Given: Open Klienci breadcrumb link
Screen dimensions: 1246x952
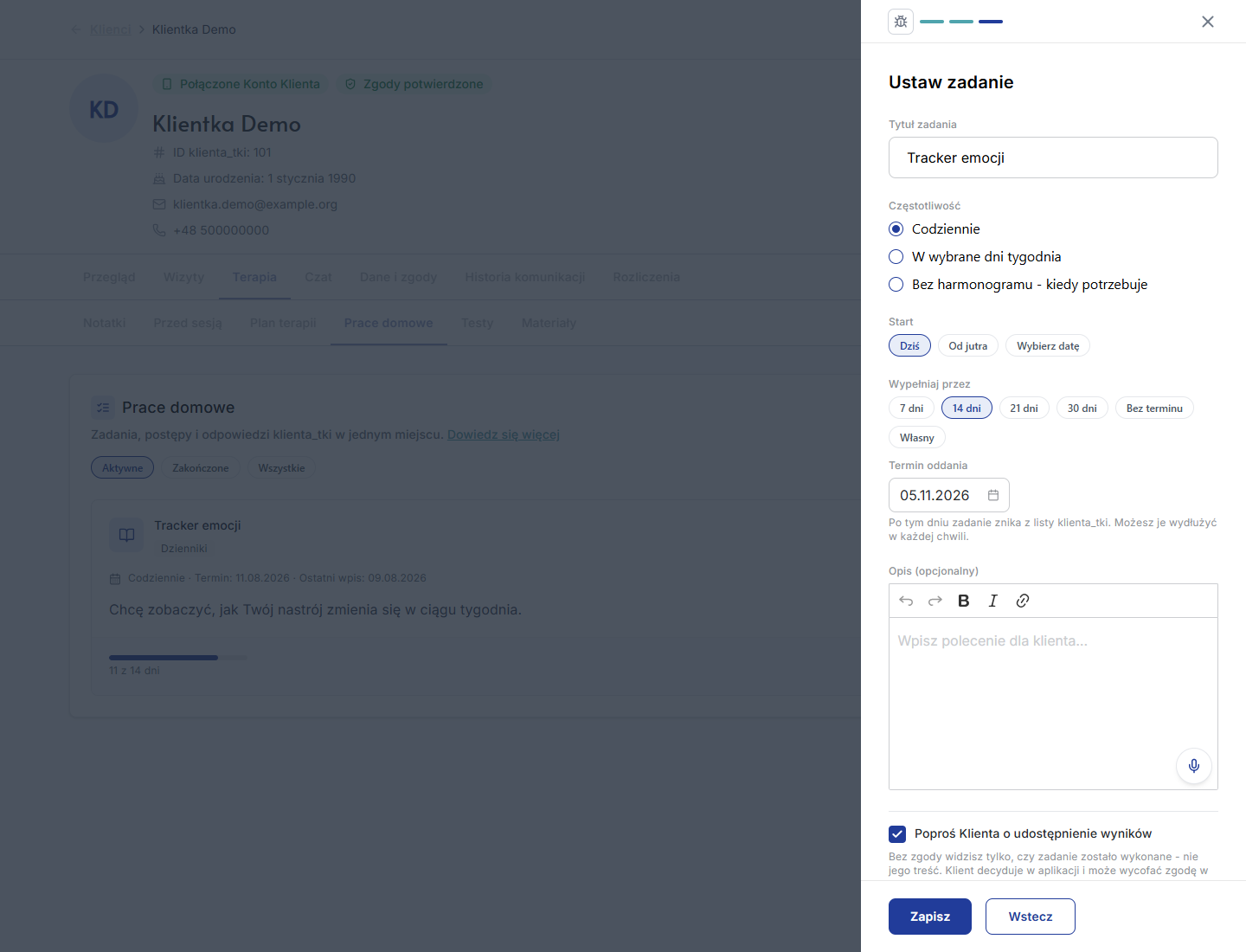Looking at the screenshot, I should coord(111,29).
